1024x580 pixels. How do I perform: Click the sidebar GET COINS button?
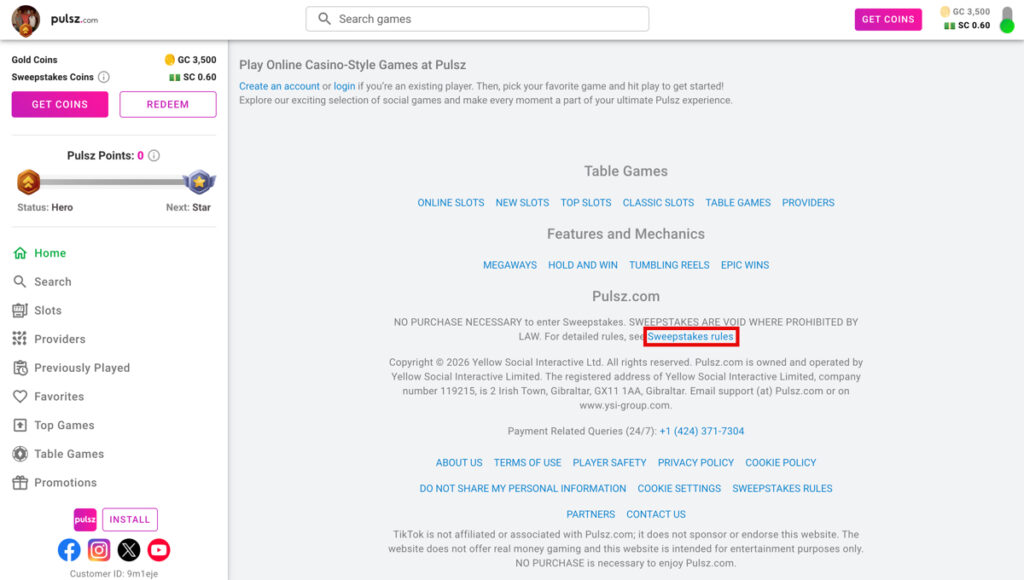tap(59, 105)
